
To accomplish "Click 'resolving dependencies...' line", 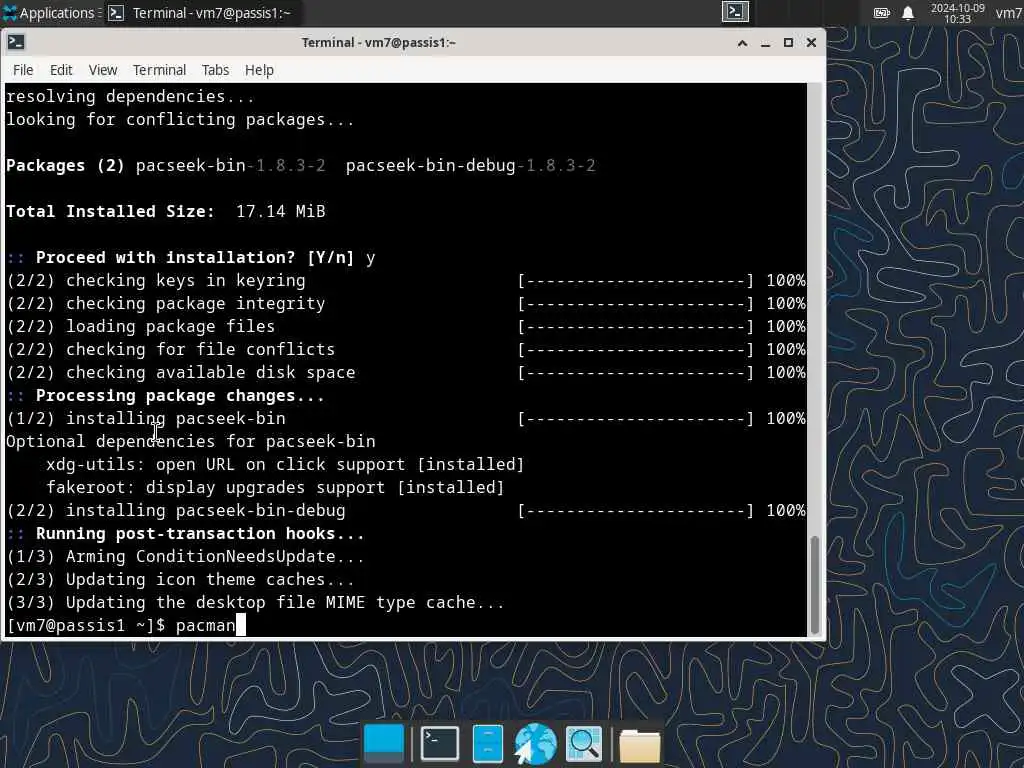I will (x=130, y=97).
